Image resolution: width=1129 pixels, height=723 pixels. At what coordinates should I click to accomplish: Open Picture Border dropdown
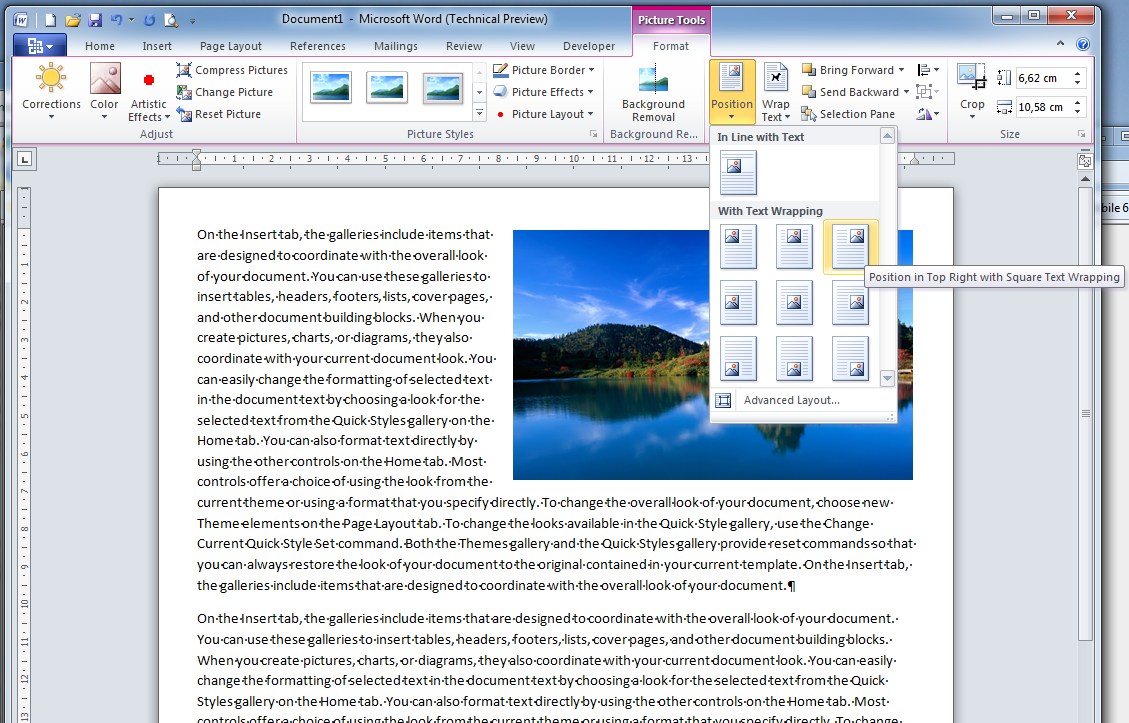pyautogui.click(x=544, y=70)
